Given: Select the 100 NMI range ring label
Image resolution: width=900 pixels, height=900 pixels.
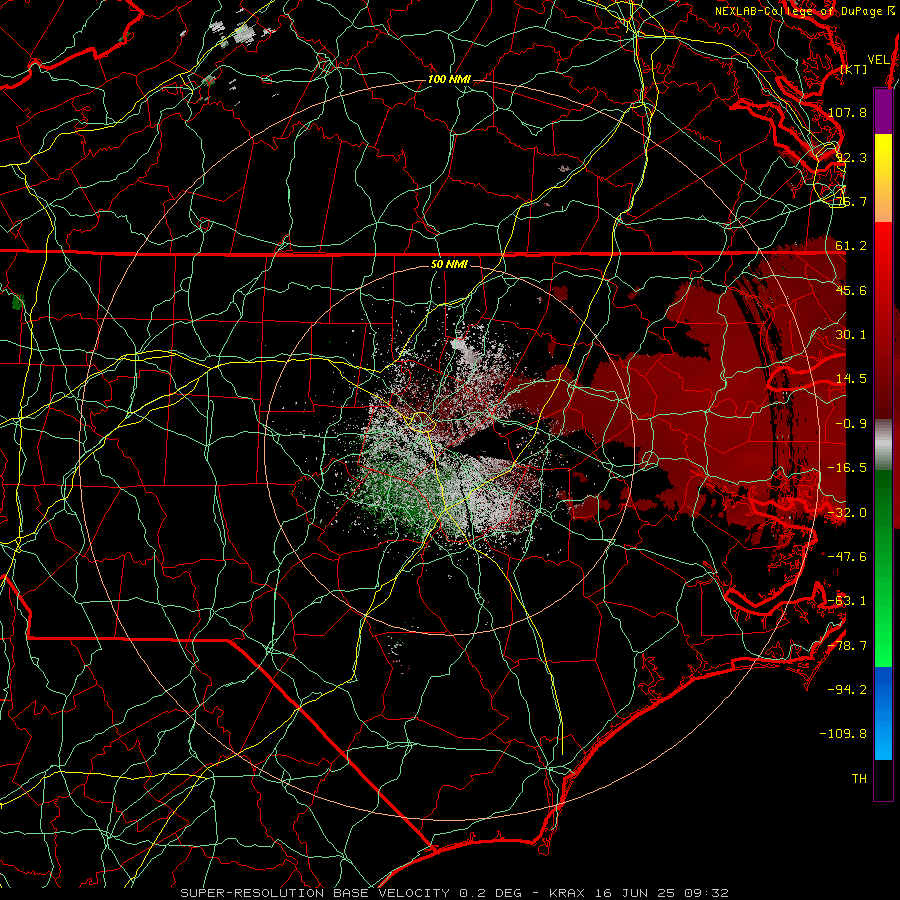Looking at the screenshot, I should tap(449, 79).
